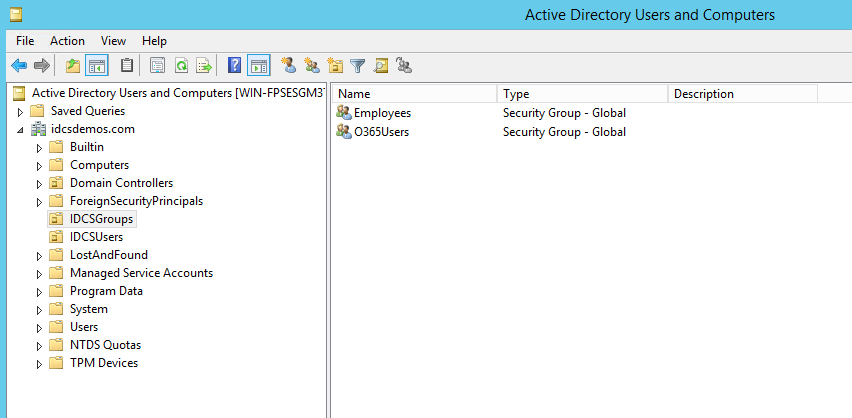The image size is (852, 418).
Task: Click the Back arrow in toolbar
Action: point(18,66)
